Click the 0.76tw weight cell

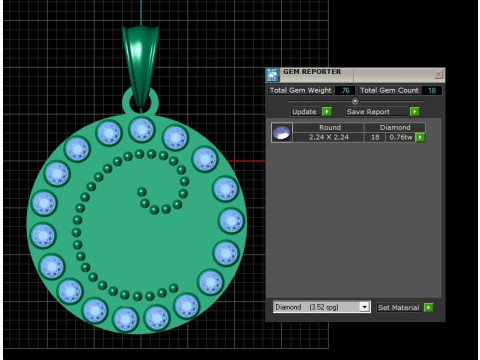pyautogui.click(x=401, y=137)
